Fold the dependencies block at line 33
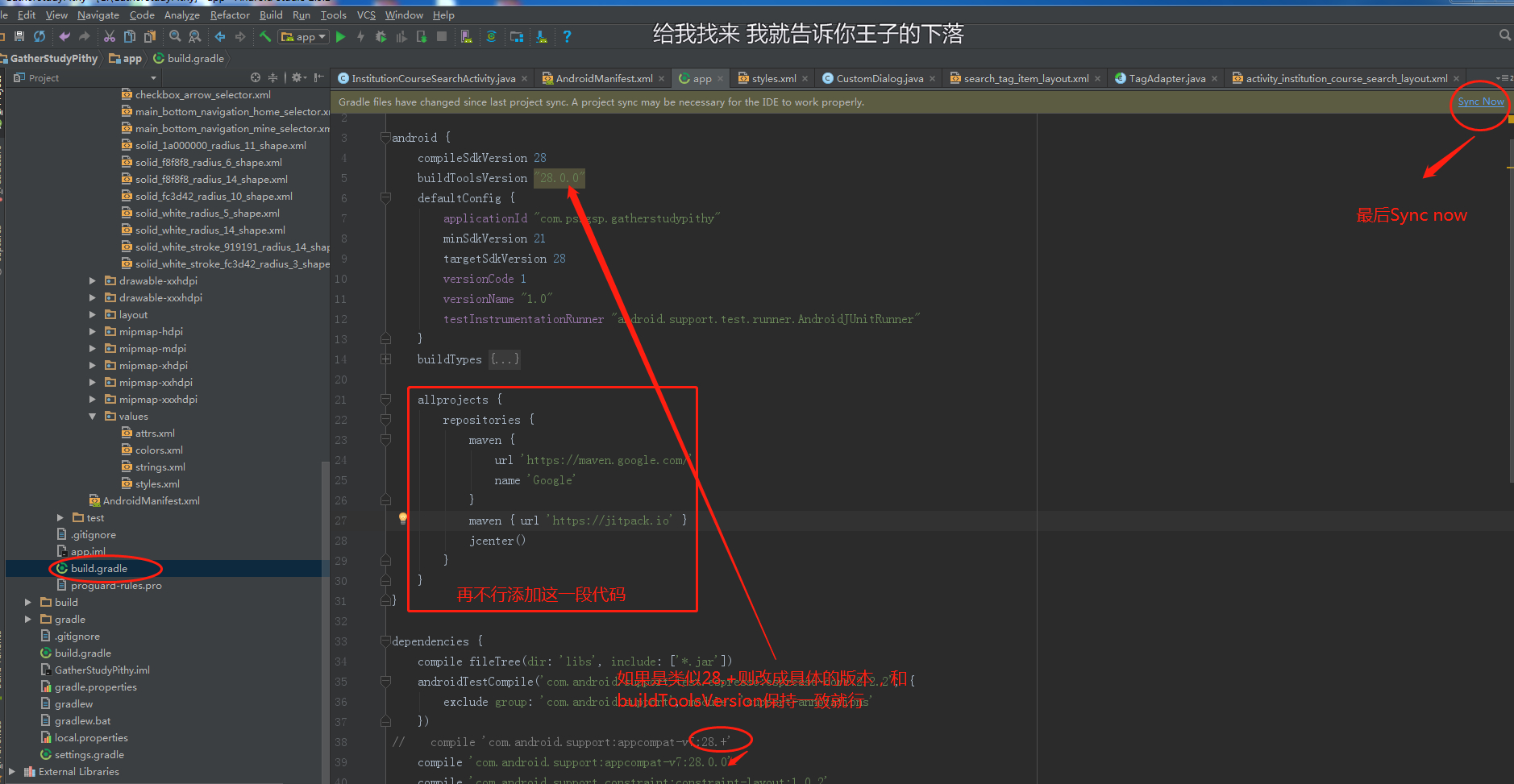Viewport: 1514px width, 784px height. pyautogui.click(x=385, y=641)
